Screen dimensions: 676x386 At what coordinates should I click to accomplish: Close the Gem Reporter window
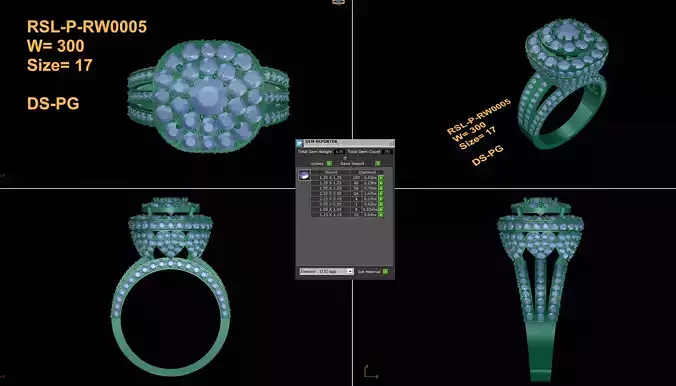point(391,143)
